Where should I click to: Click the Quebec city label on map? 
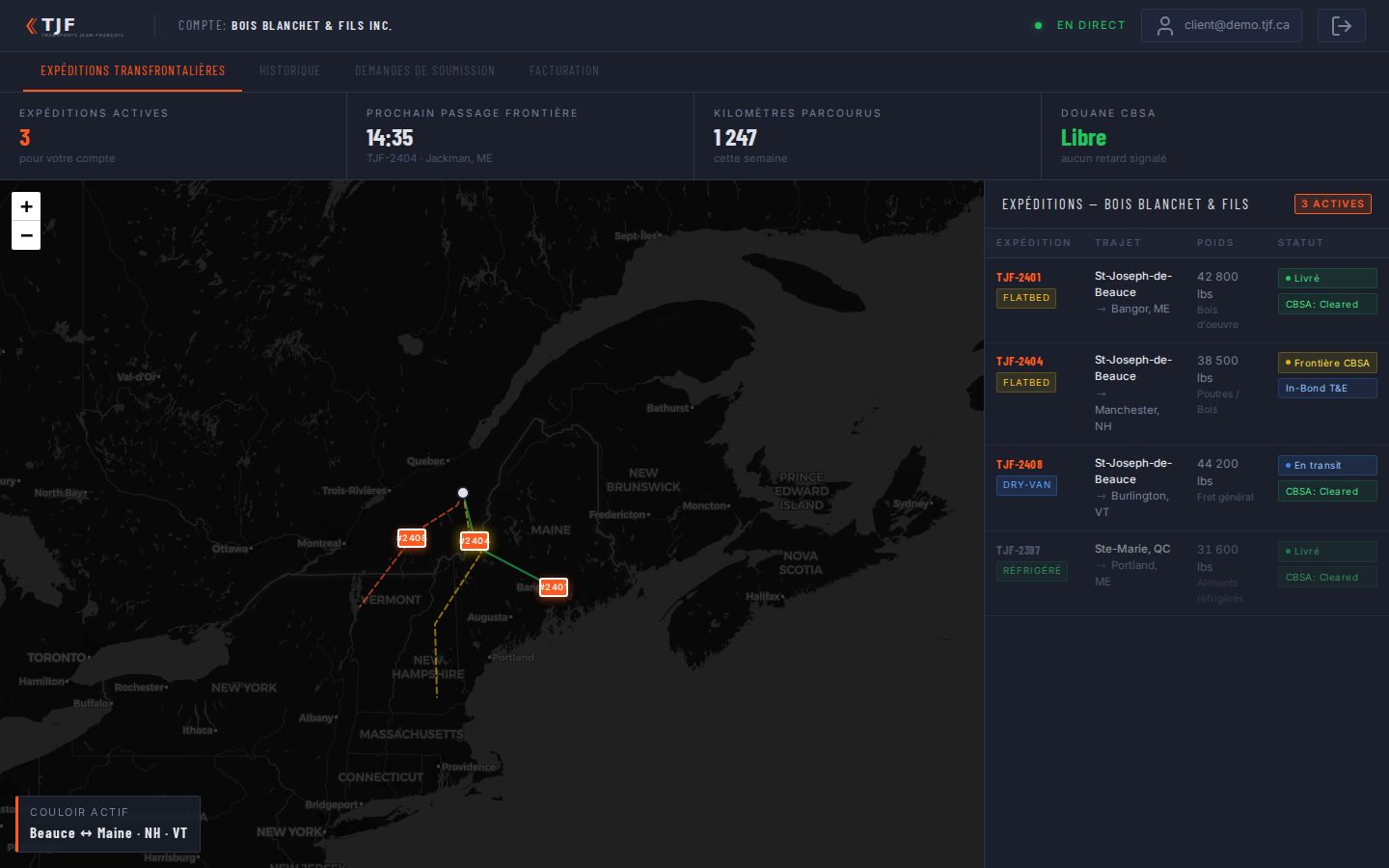click(426, 461)
